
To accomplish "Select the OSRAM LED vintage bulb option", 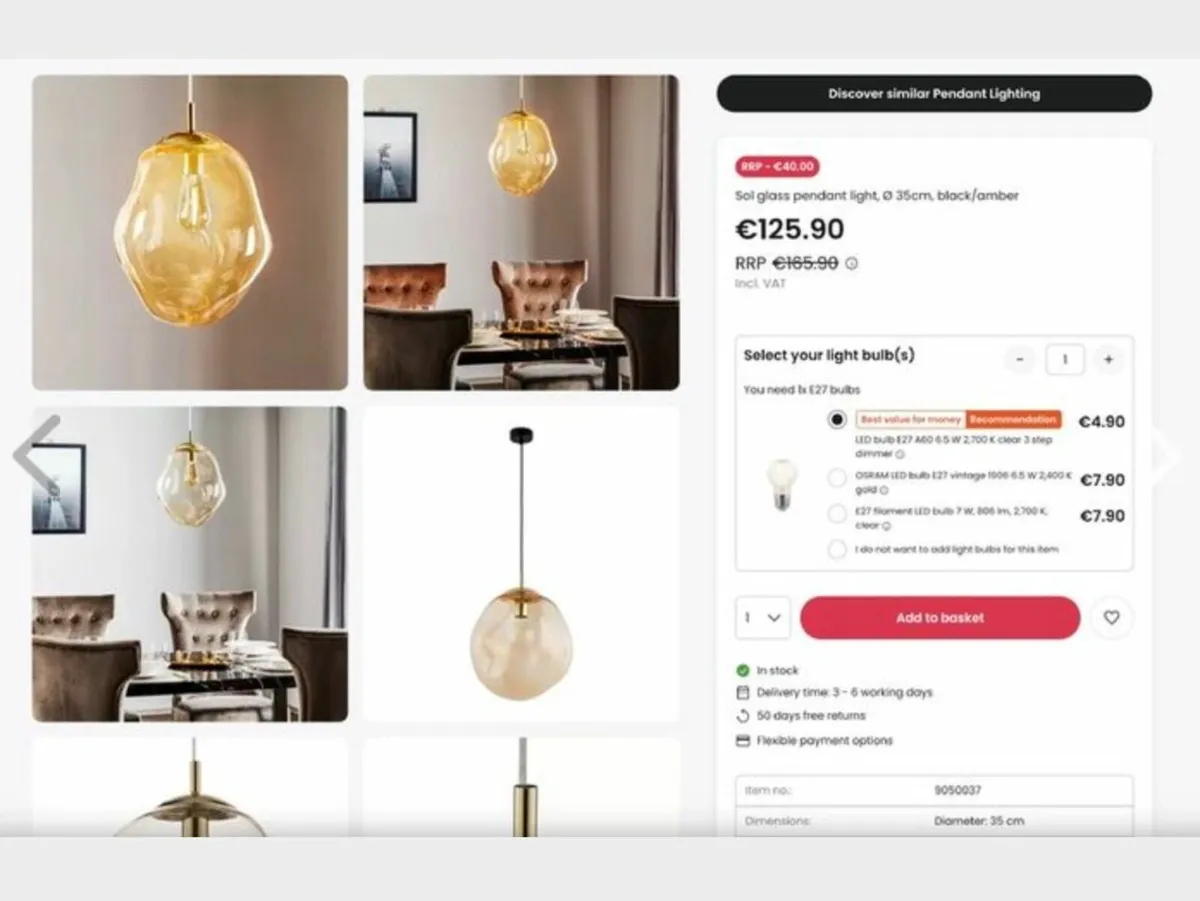I will [837, 479].
